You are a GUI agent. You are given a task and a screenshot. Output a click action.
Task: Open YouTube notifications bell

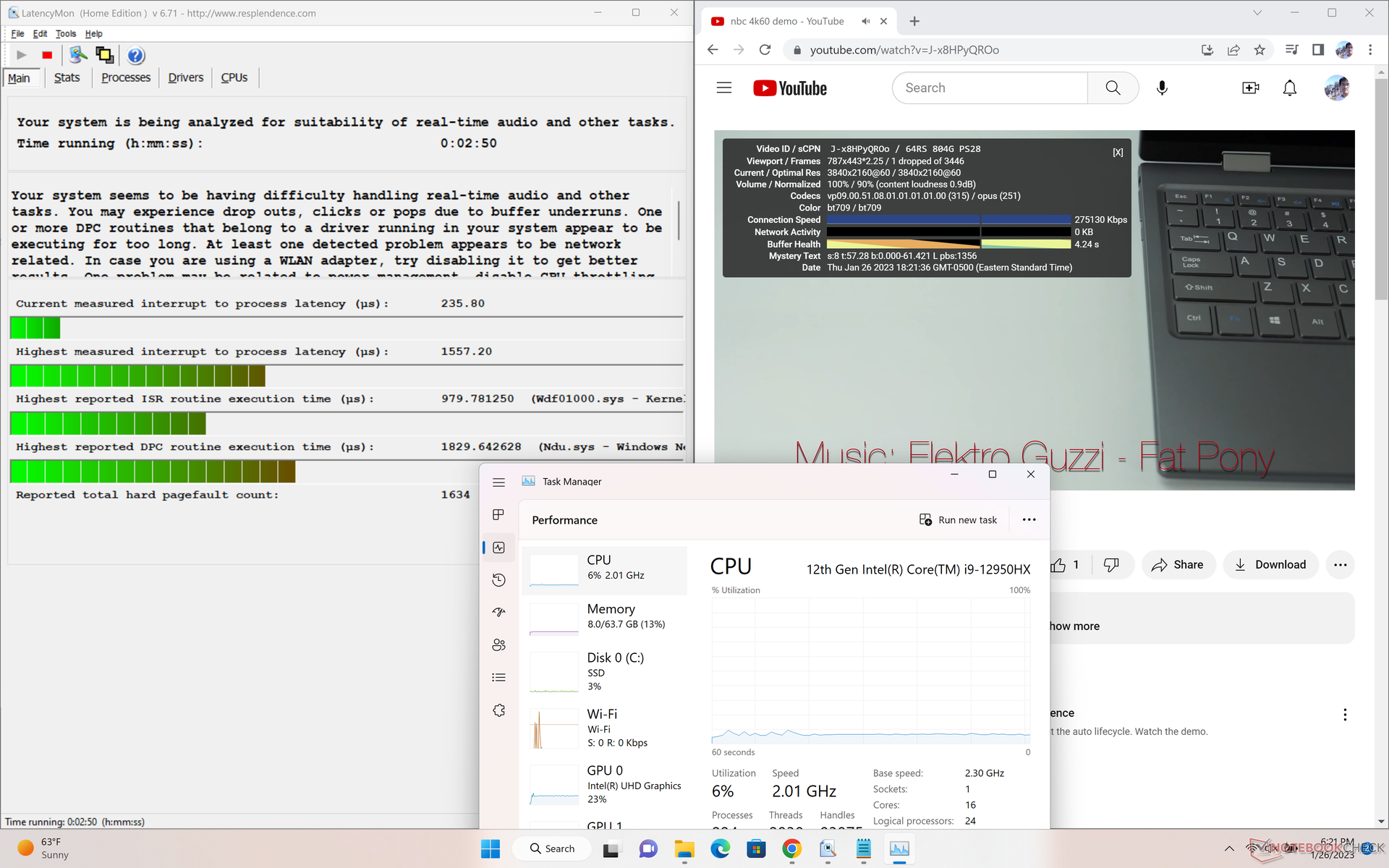1289,88
